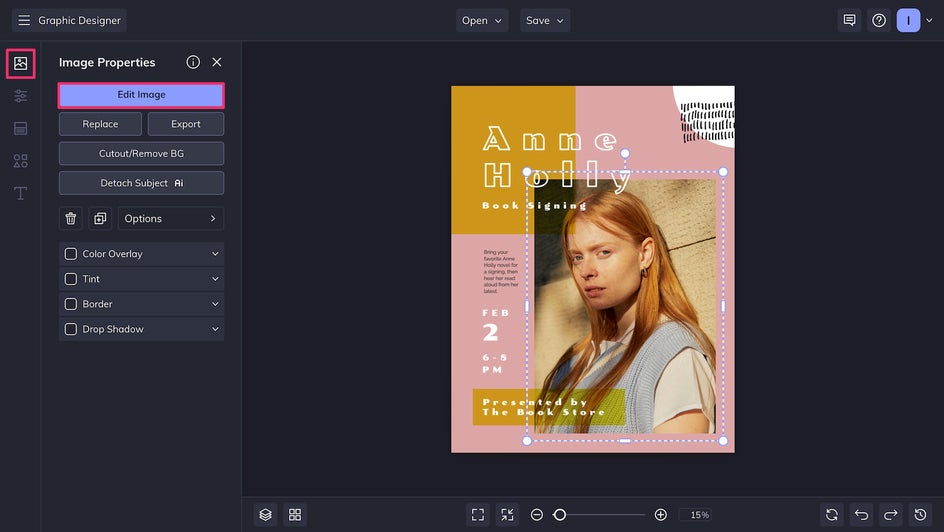The width and height of the screenshot is (944, 532).
Task: Open the Save dropdown menu
Action: point(545,20)
